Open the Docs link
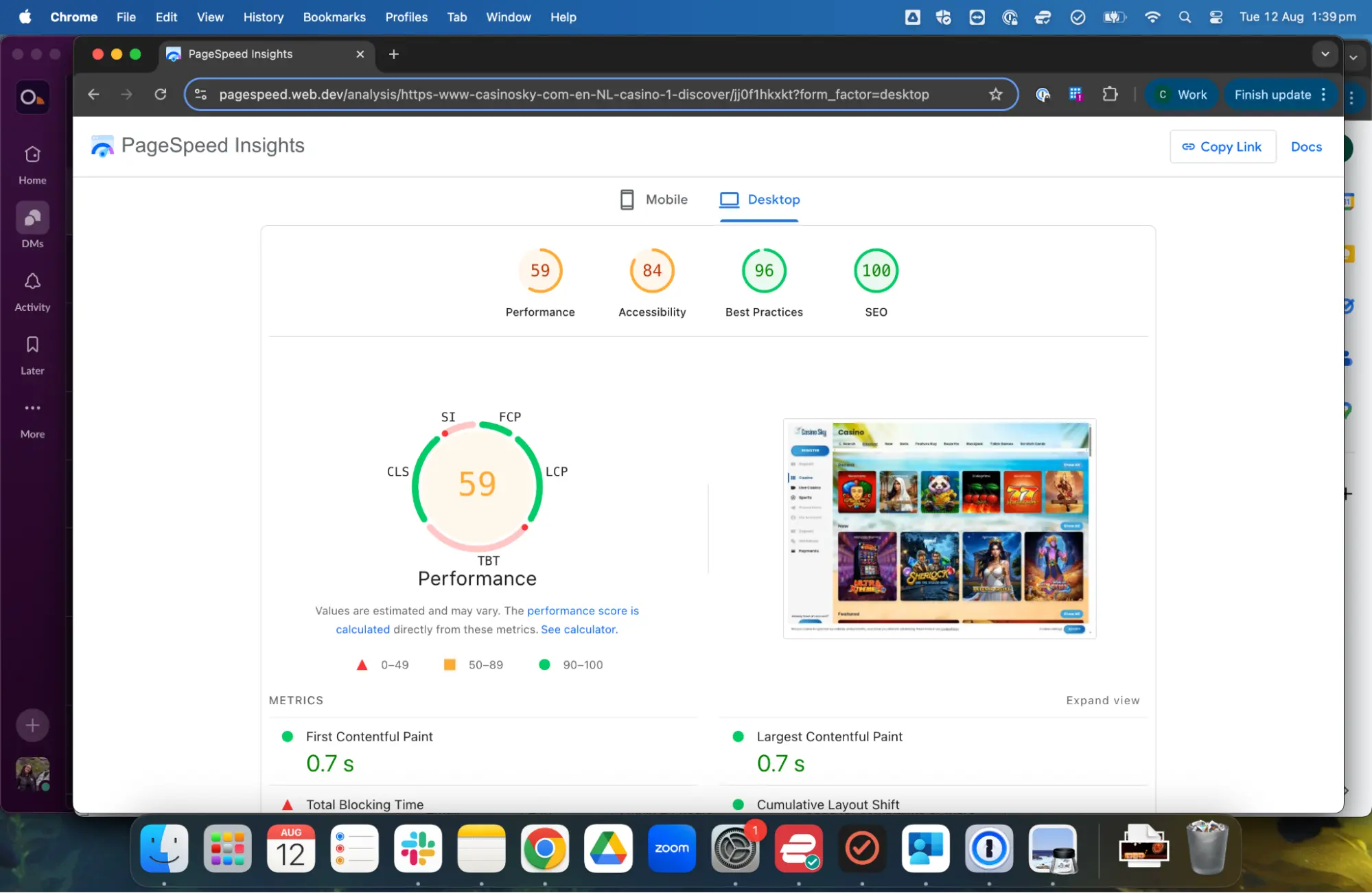Image resolution: width=1372 pixels, height=893 pixels. (1305, 147)
